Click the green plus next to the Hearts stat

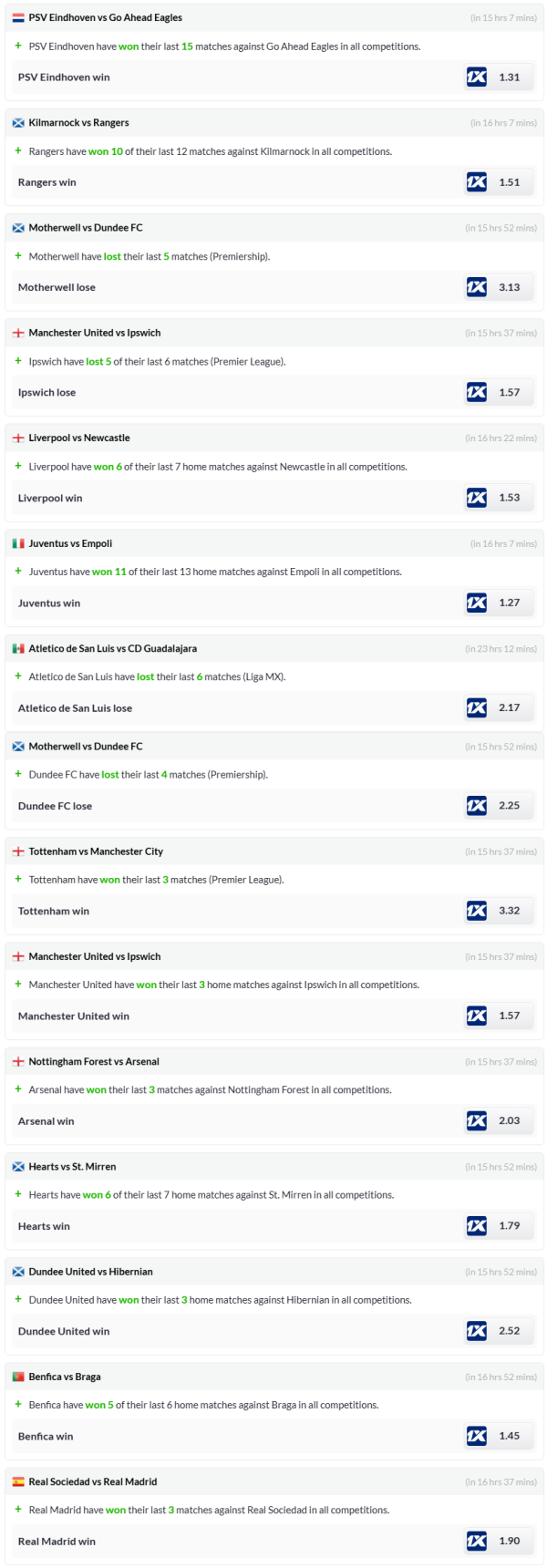point(18,1194)
